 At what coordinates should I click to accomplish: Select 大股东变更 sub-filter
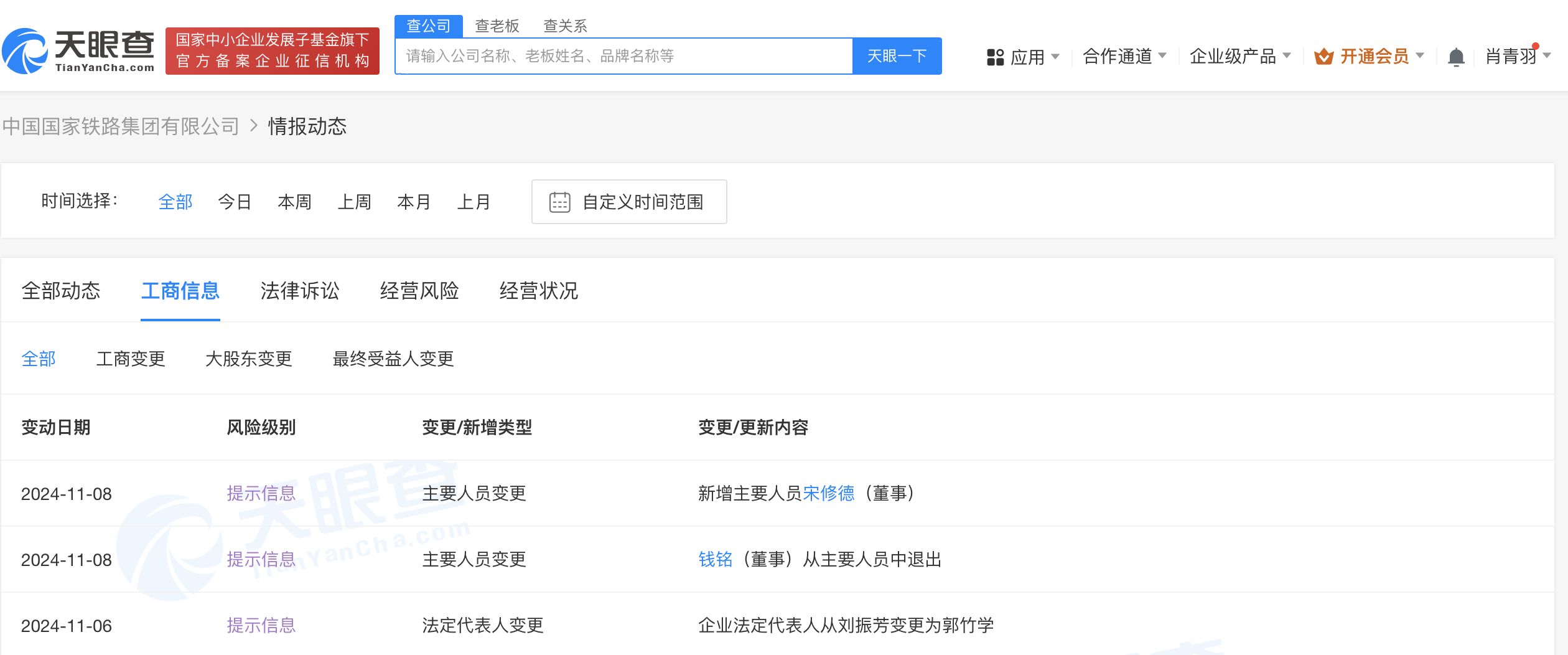coord(249,359)
